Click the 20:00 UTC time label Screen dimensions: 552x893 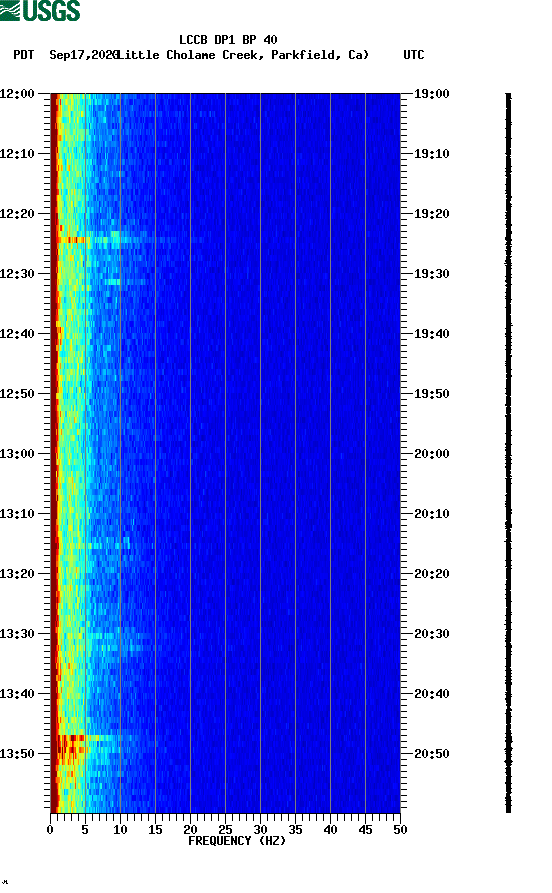click(432, 454)
